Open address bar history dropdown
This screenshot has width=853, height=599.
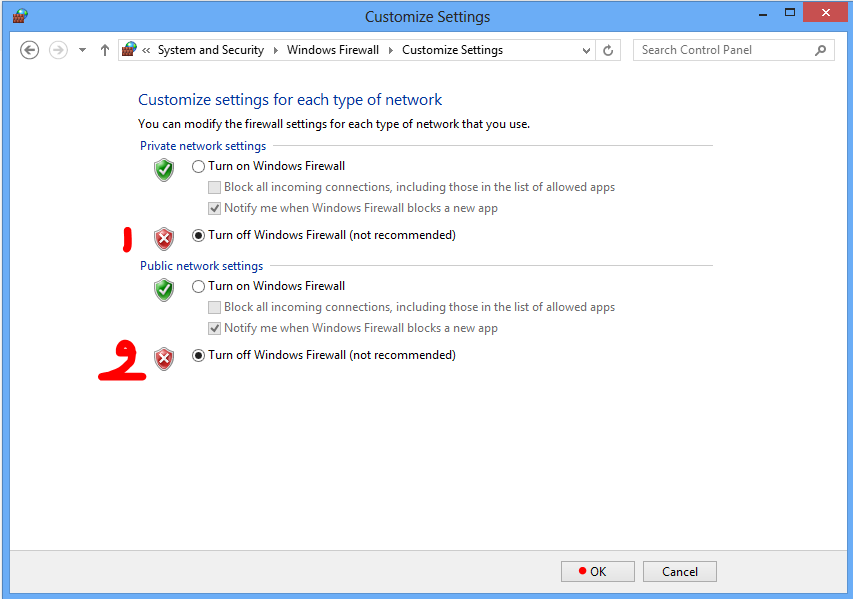pyautogui.click(x=586, y=51)
